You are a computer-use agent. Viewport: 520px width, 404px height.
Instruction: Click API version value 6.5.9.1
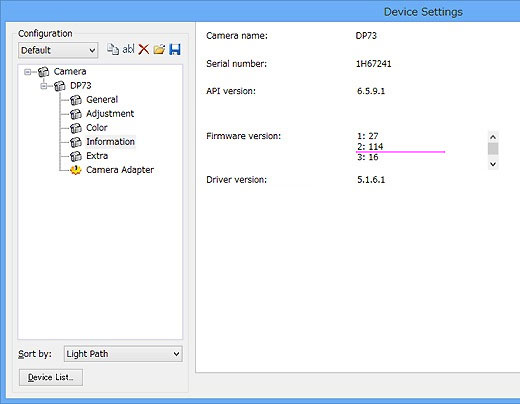371,91
